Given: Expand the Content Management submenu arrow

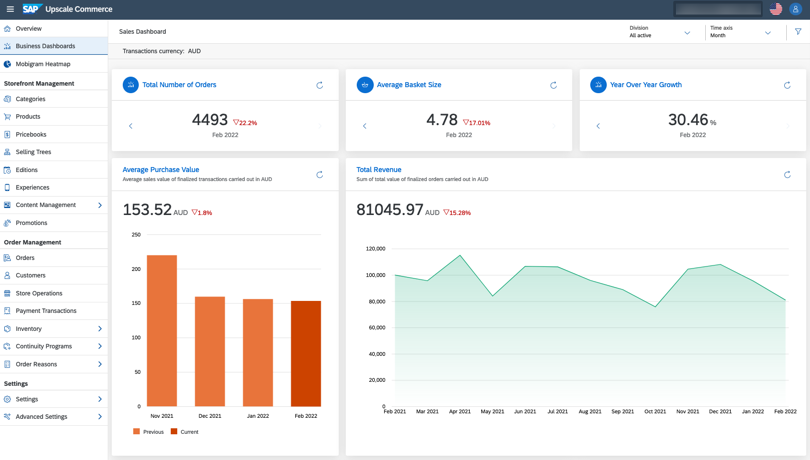Looking at the screenshot, I should (100, 205).
